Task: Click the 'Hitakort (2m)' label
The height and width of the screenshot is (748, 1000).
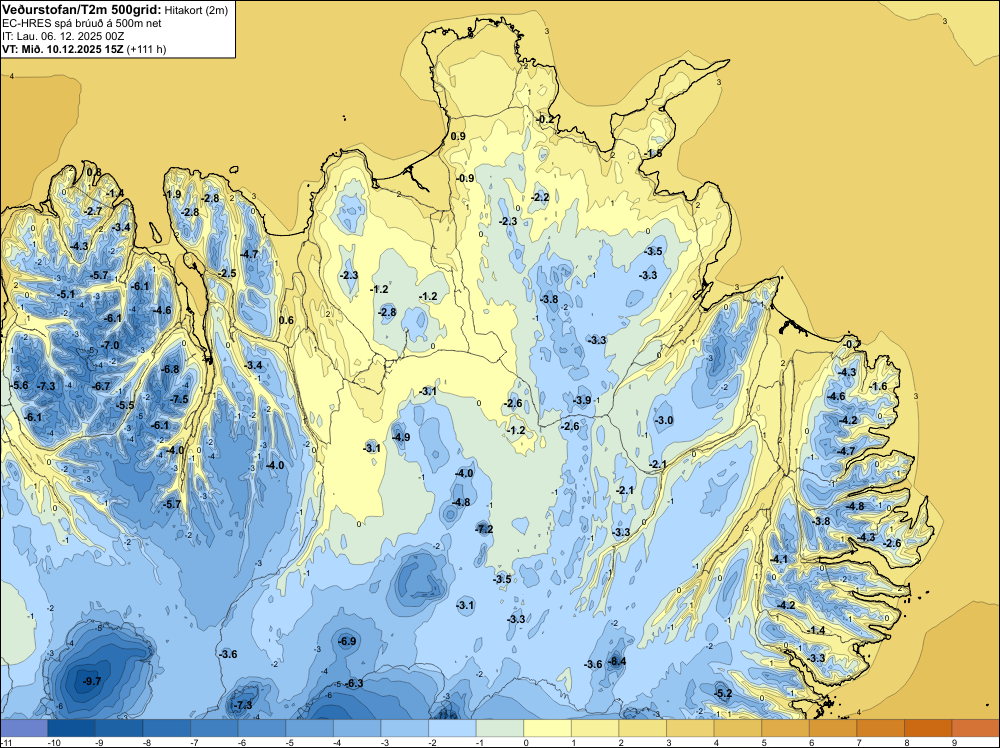Action: click(x=196, y=10)
